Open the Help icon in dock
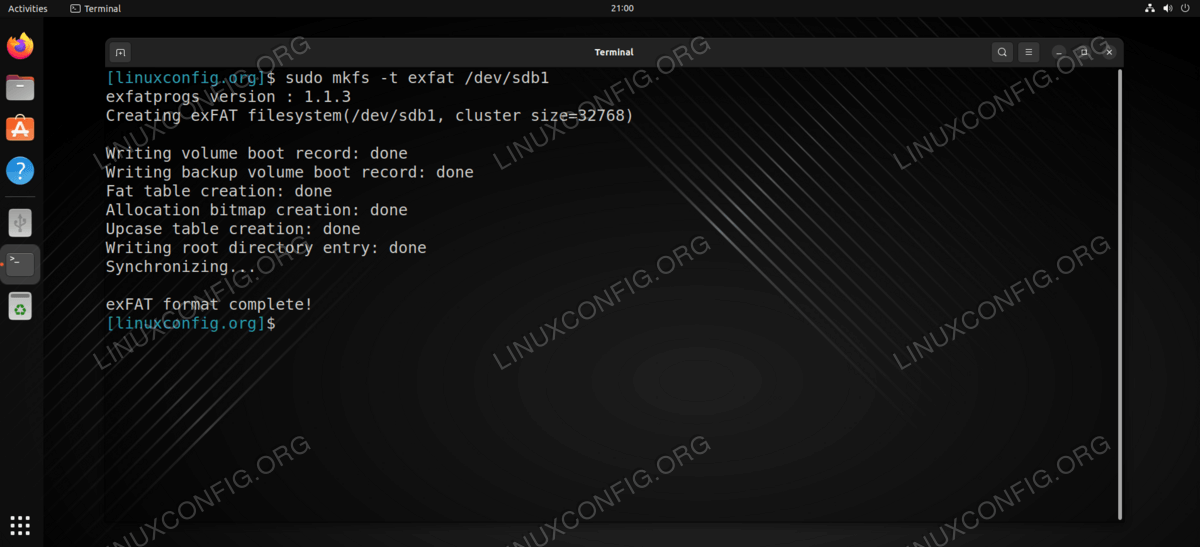Viewport: 1200px width, 547px height. 20,170
